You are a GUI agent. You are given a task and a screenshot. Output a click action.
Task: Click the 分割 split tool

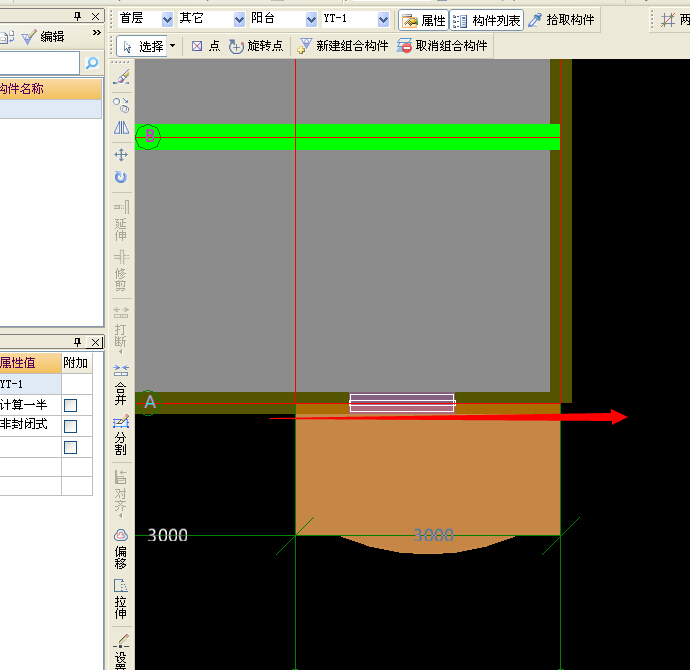121,434
